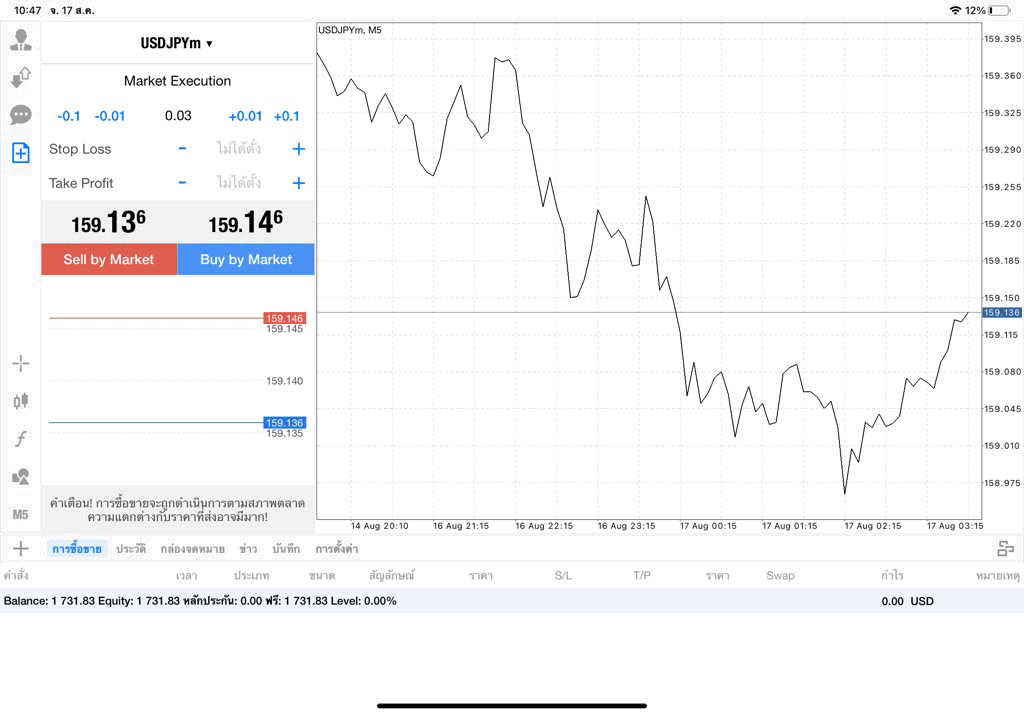Activate the crosshair tool

tap(21, 363)
